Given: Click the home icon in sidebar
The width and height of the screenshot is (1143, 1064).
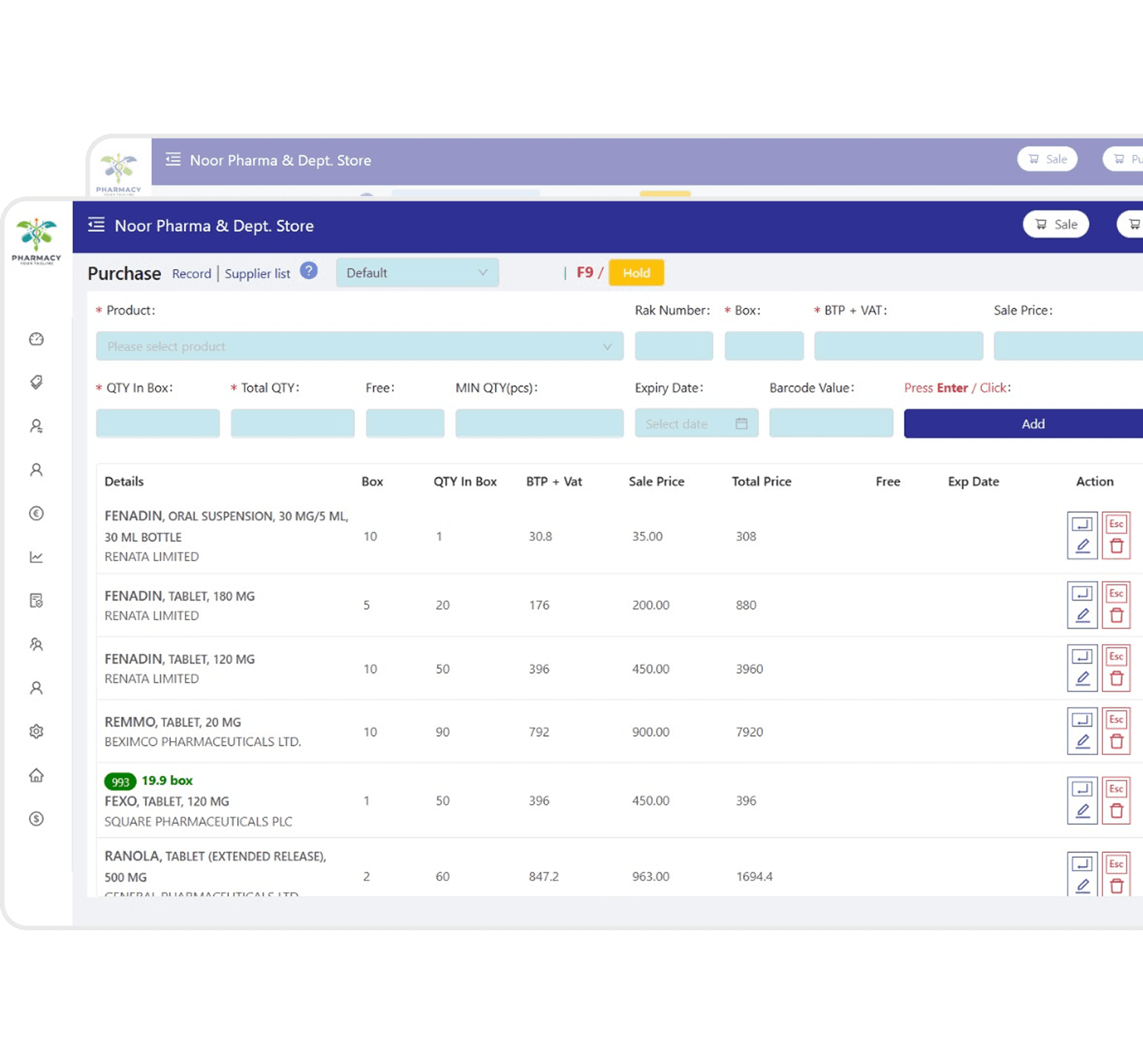Looking at the screenshot, I should (36, 775).
